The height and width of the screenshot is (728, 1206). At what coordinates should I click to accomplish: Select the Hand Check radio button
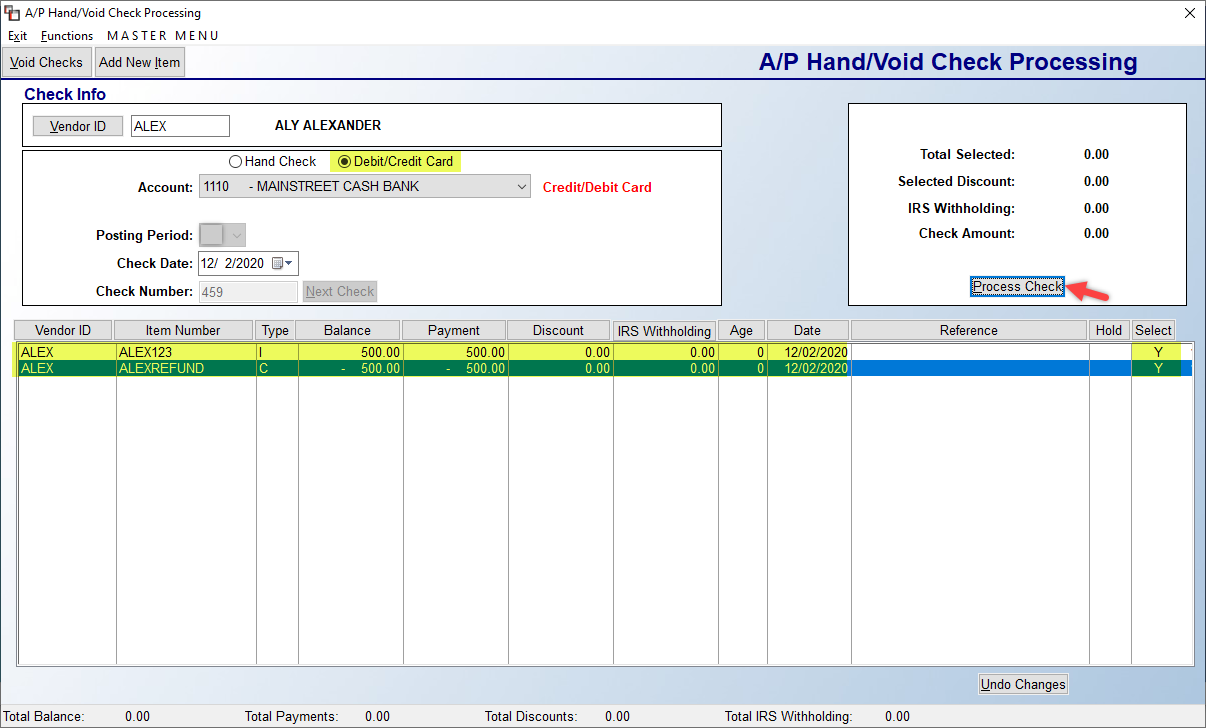(x=236, y=161)
